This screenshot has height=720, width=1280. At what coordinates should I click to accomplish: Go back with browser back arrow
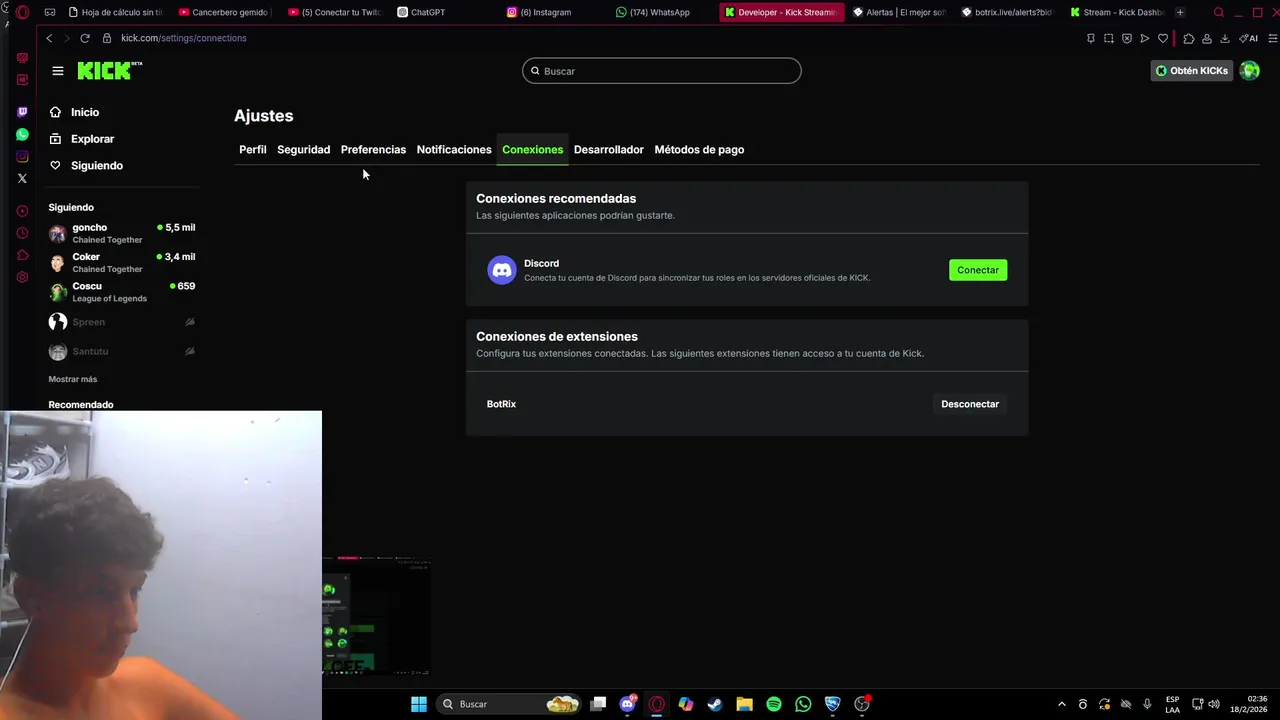49,38
